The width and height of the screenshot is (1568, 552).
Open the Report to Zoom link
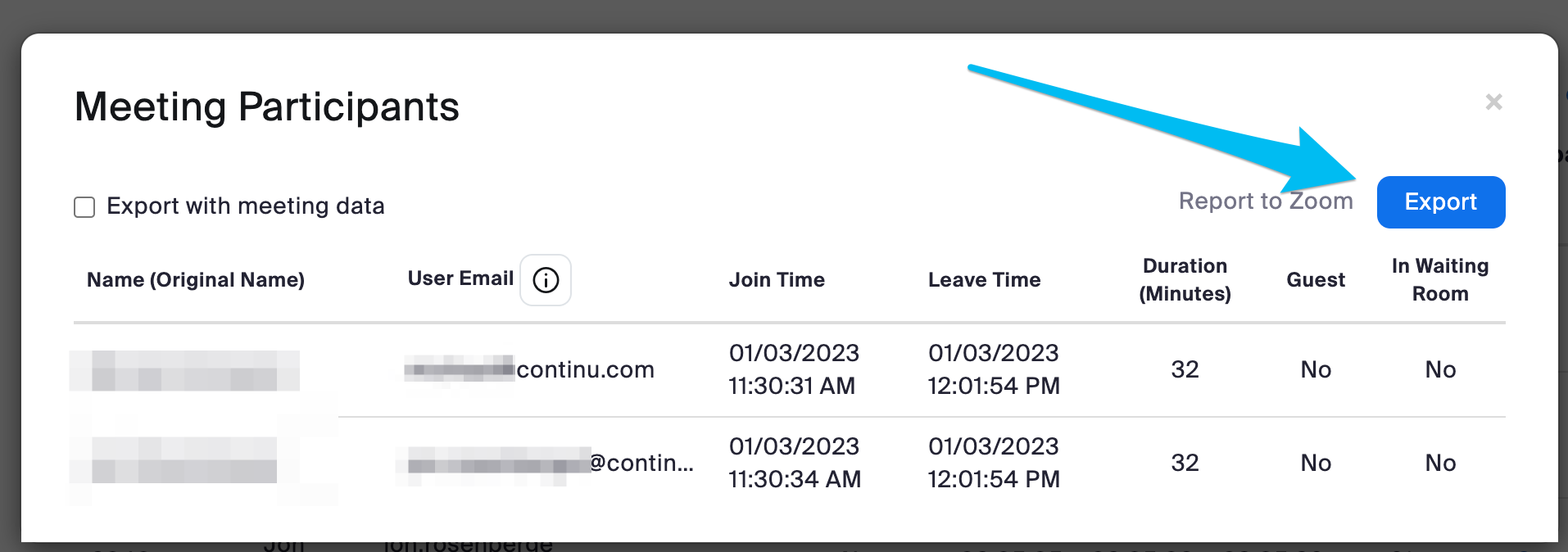1266,201
